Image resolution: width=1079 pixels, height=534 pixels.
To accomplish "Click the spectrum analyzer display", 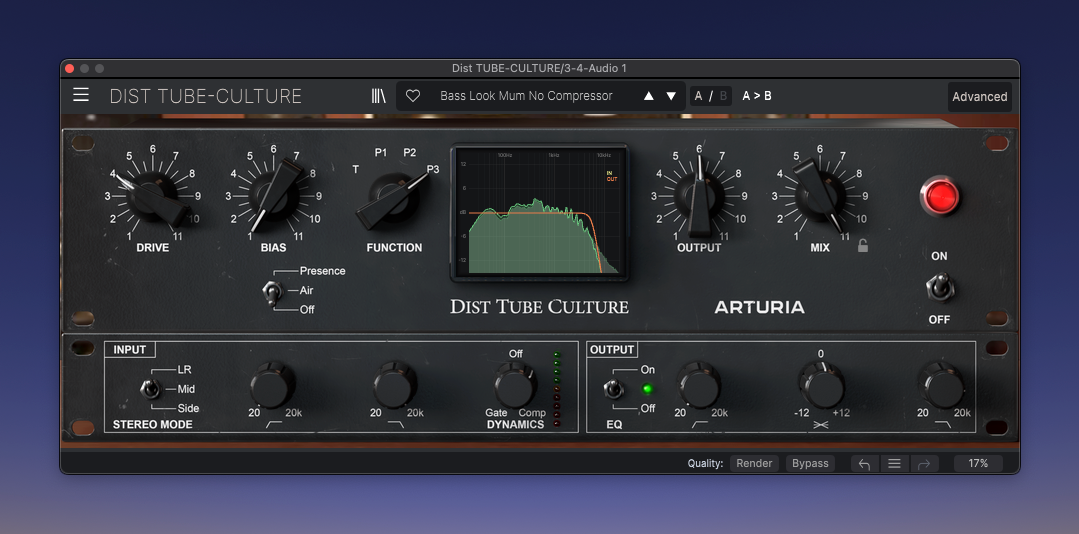I will tap(540, 211).
